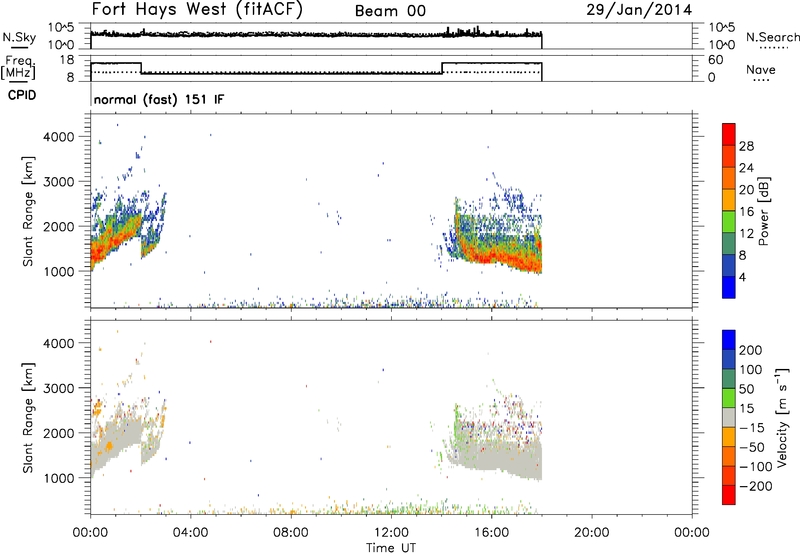
Task: Click the 20:00 time axis tick label
Action: pos(592,533)
